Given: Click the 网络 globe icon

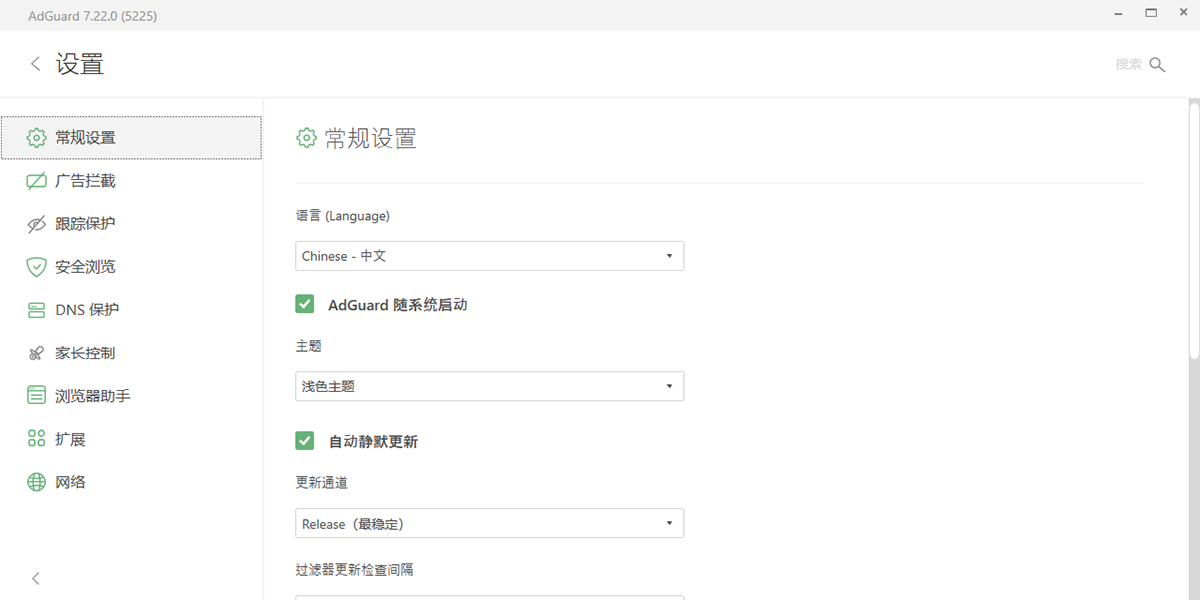Looking at the screenshot, I should pyautogui.click(x=37, y=482).
